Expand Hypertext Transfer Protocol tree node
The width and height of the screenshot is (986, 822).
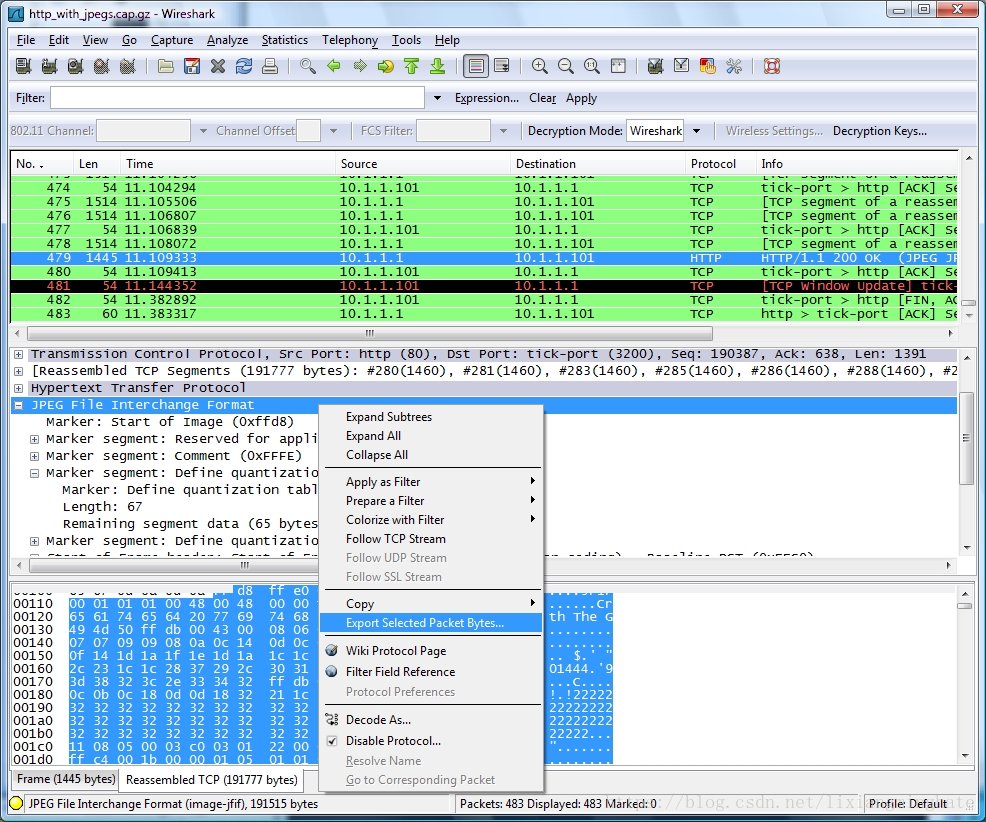tap(19, 388)
